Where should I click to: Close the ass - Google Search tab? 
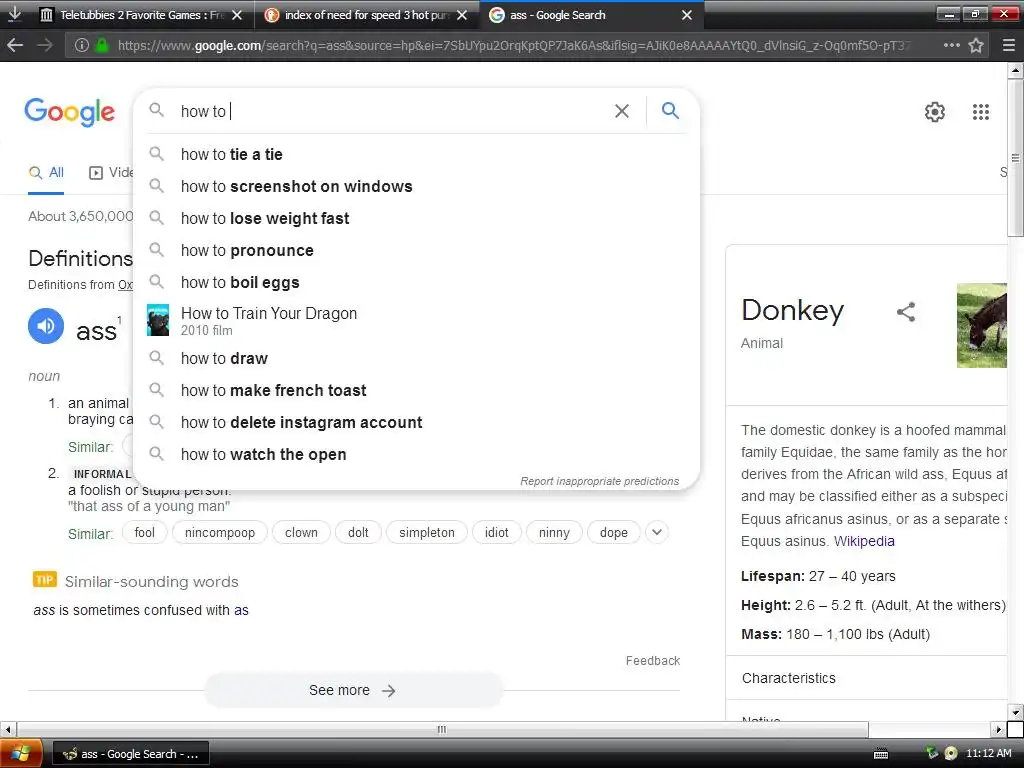click(686, 14)
